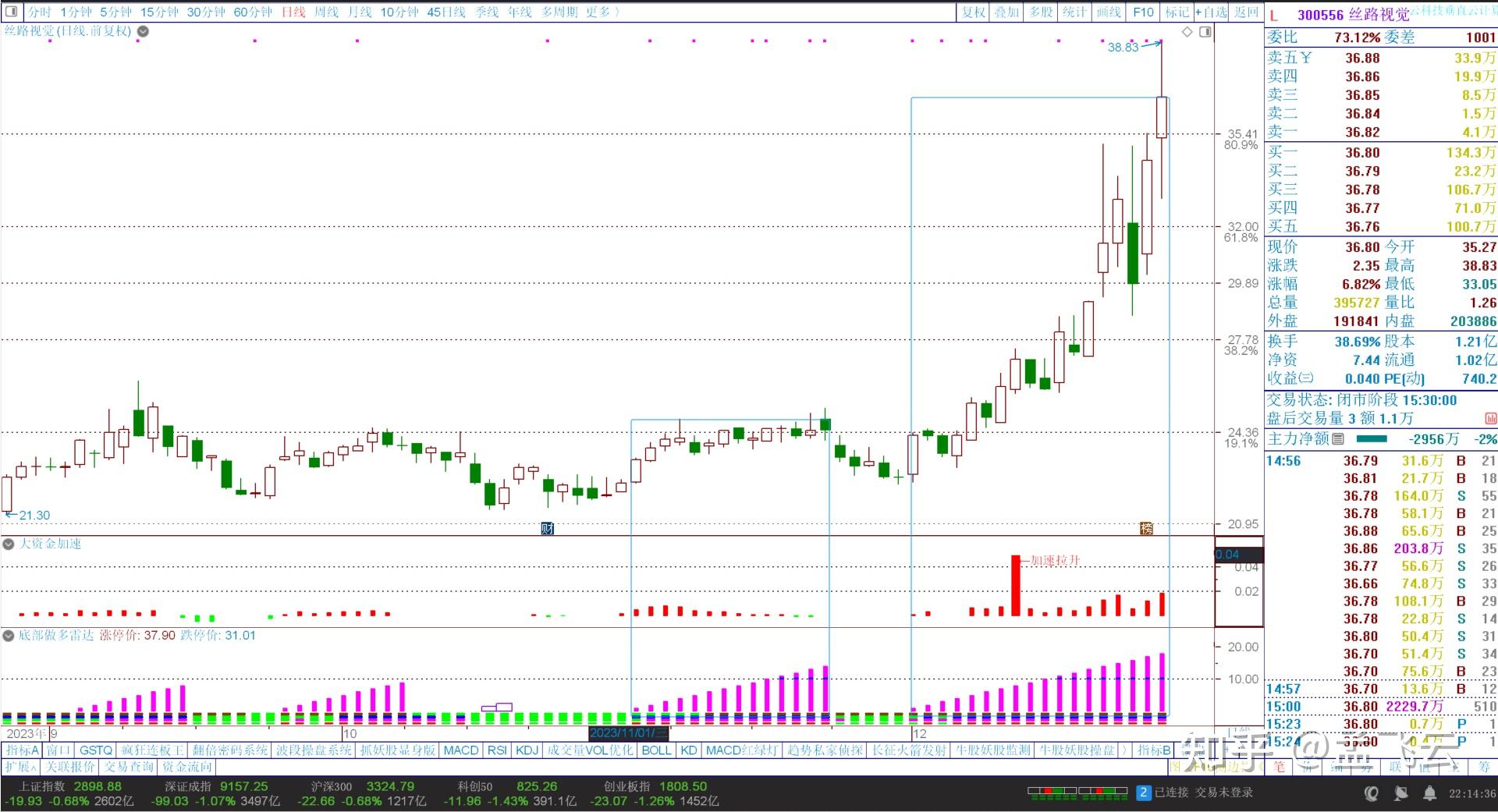
Task: Switch to the 15分钟 period tab
Action: pos(159,12)
